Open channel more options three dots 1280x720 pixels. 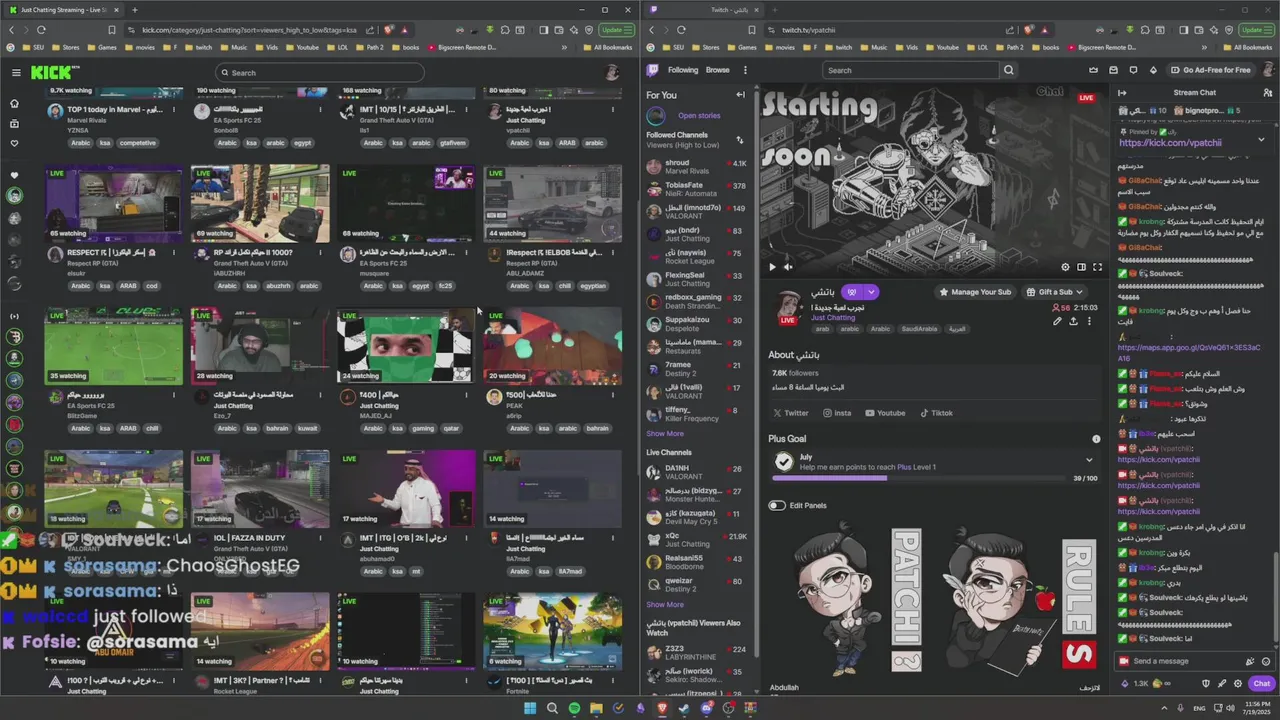1089,321
